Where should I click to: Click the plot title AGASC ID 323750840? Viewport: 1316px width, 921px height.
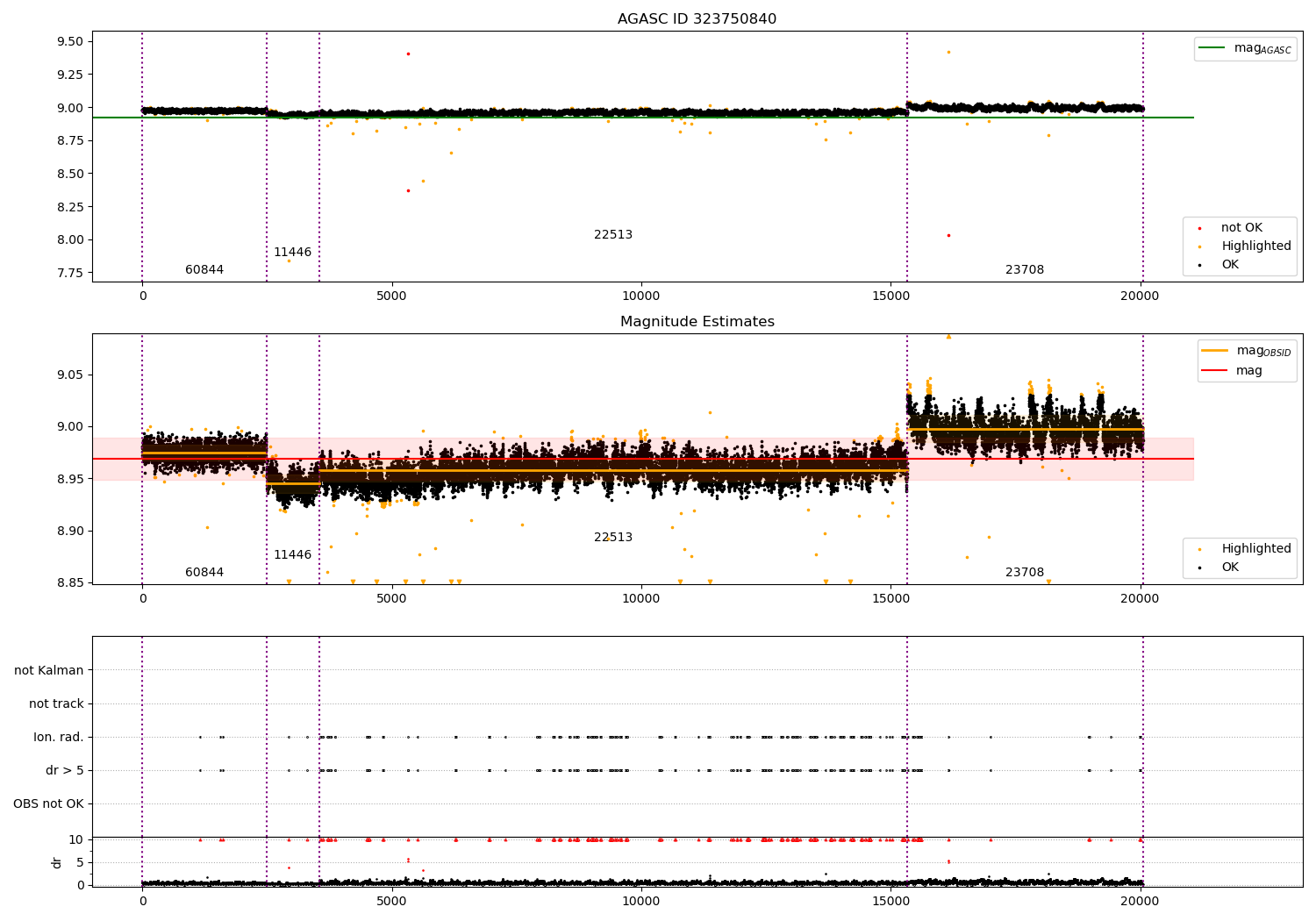(x=697, y=19)
